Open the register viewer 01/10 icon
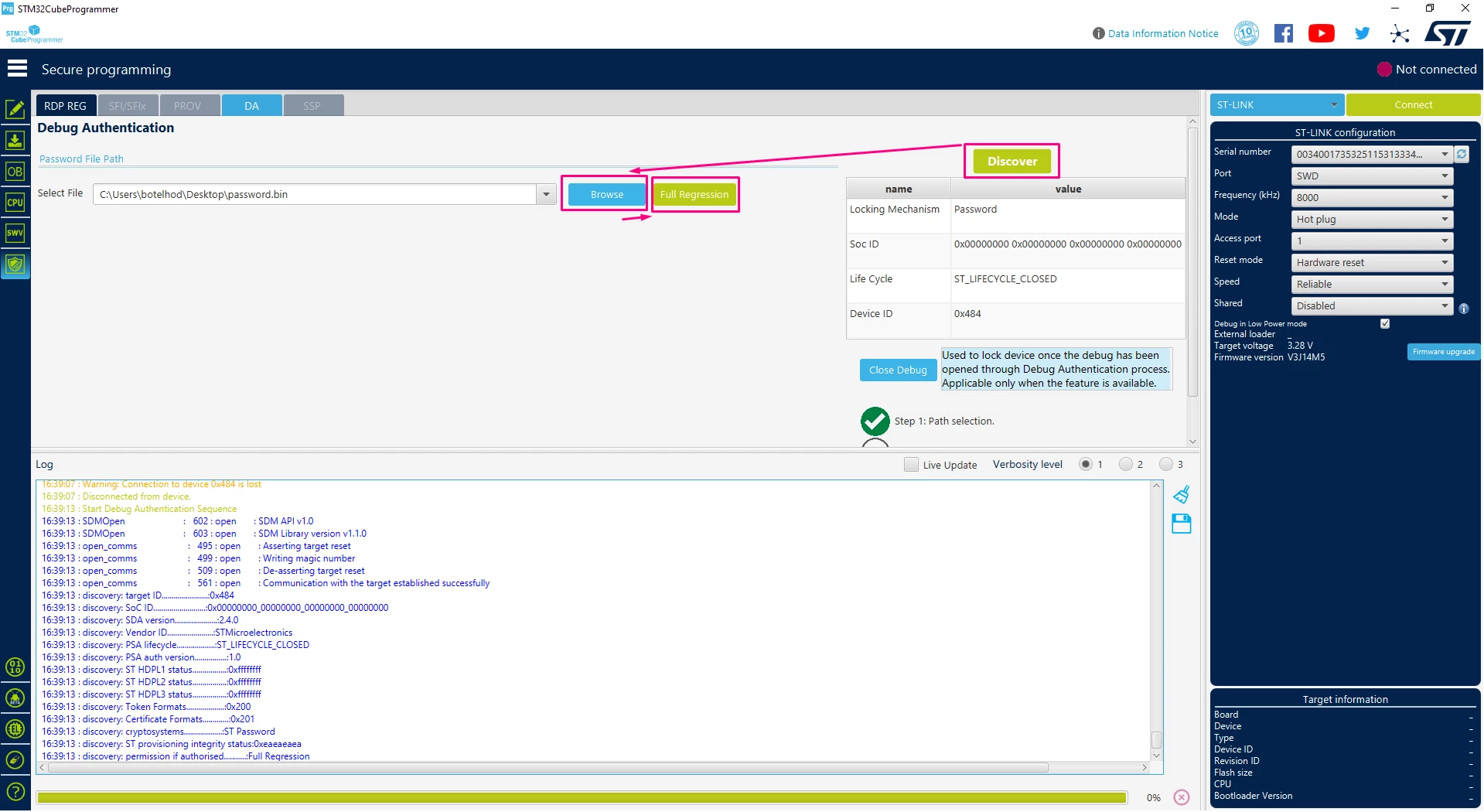Viewport: 1484px width, 812px height. [15, 667]
